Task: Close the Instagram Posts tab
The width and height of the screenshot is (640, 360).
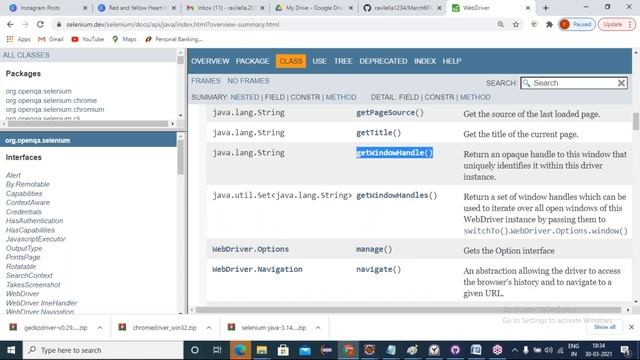Action: [x=85, y=8]
